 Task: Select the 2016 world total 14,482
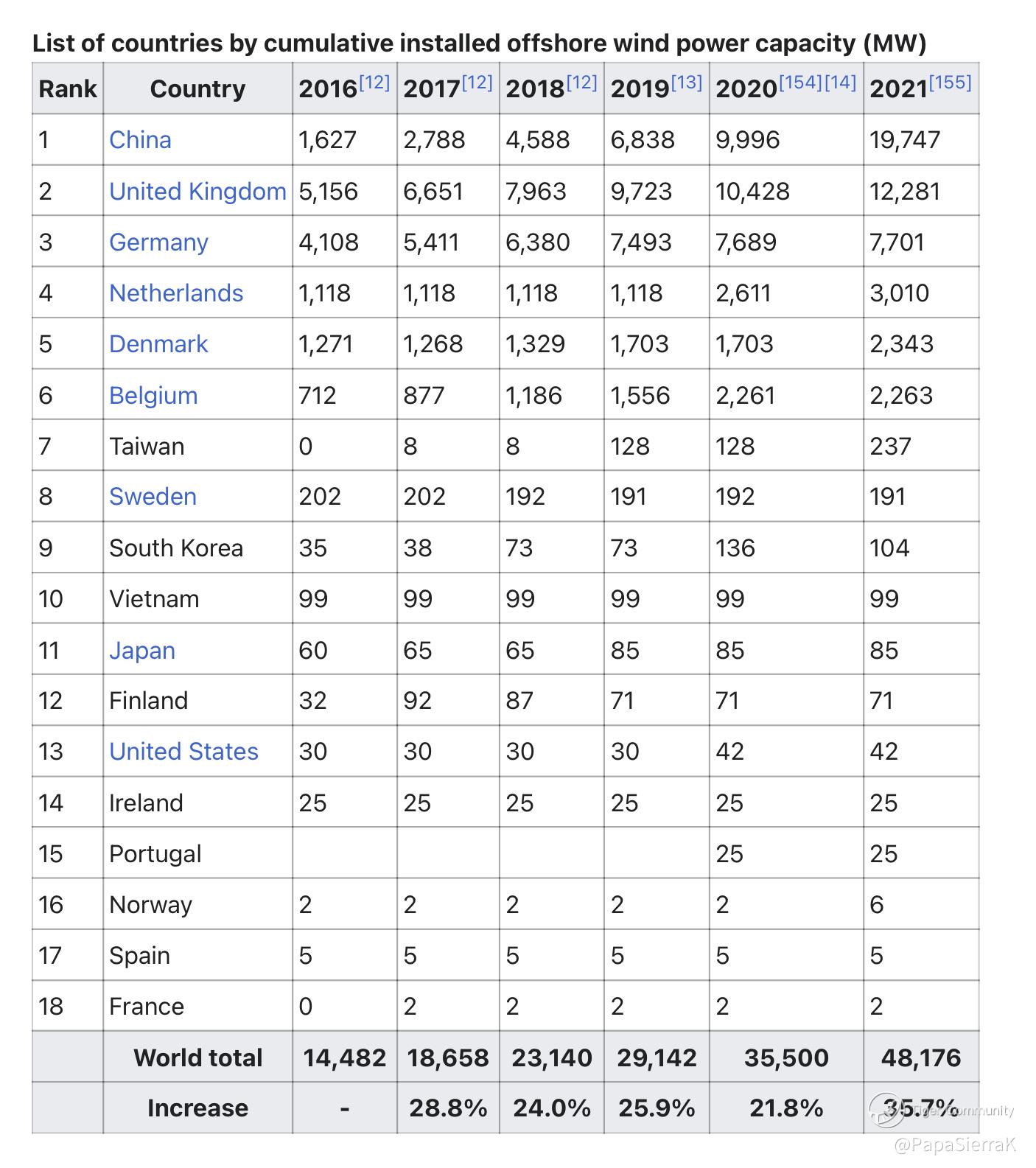(344, 1058)
